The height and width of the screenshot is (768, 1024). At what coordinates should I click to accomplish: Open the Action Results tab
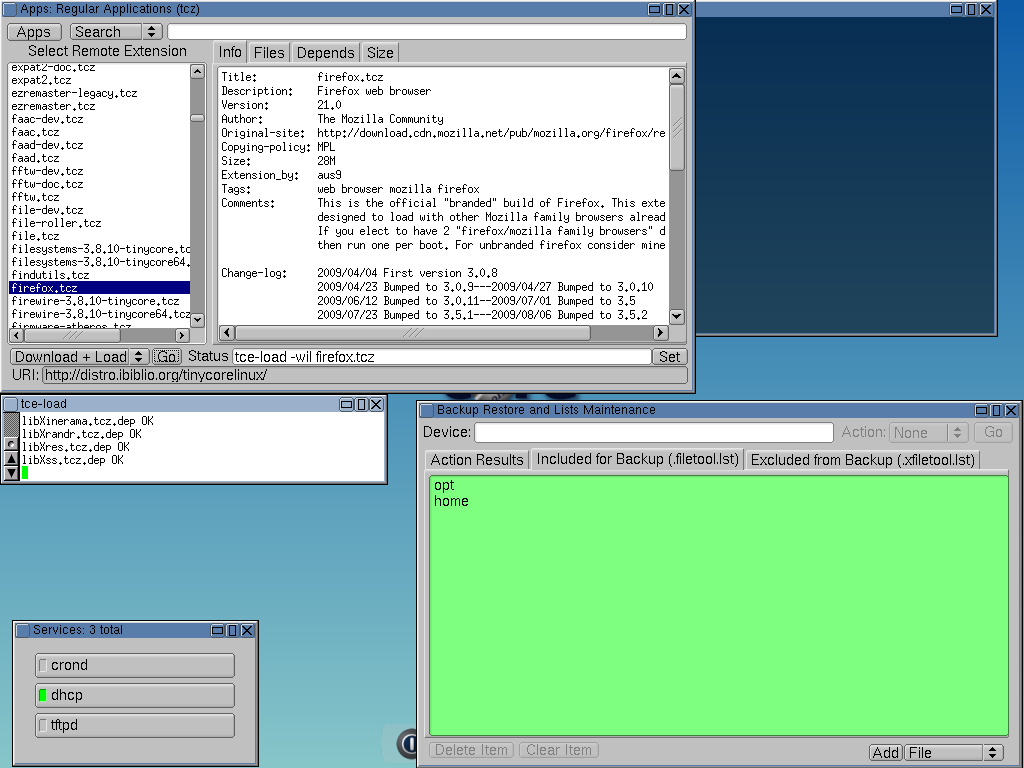click(x=477, y=460)
